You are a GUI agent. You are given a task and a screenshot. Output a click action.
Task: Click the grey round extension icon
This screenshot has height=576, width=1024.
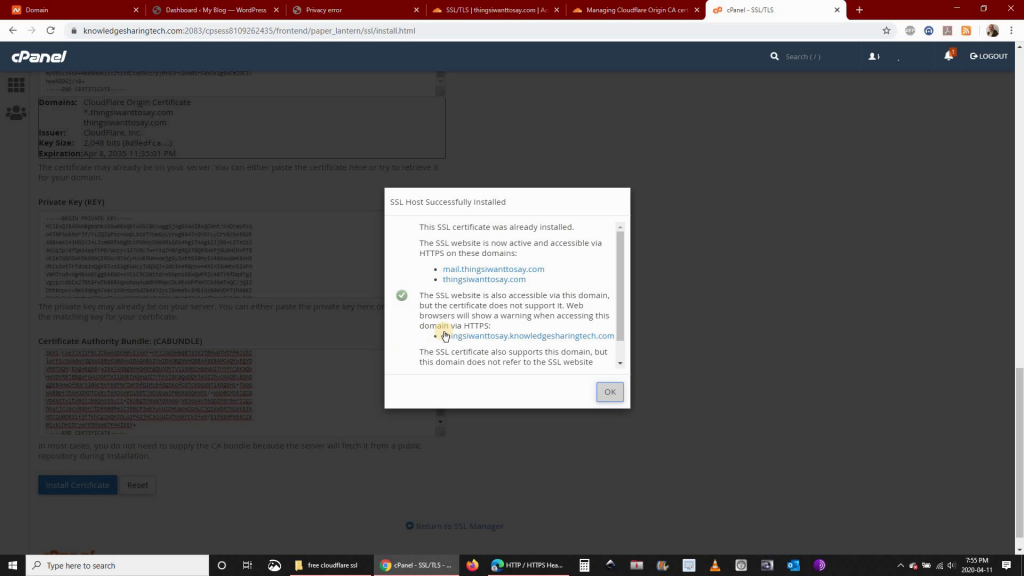910,31
